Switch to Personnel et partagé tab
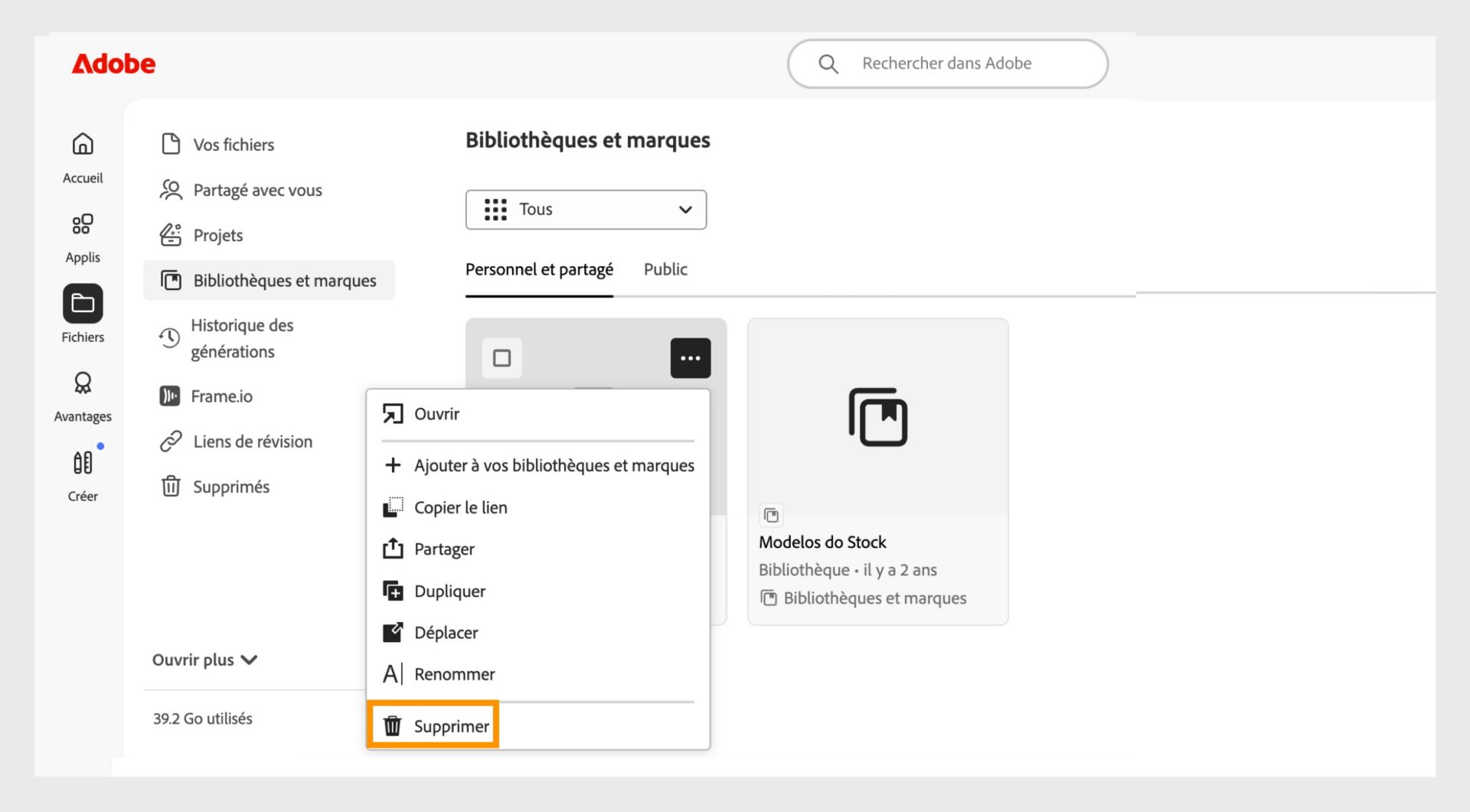Viewport: 1470px width, 812px height. tap(539, 269)
